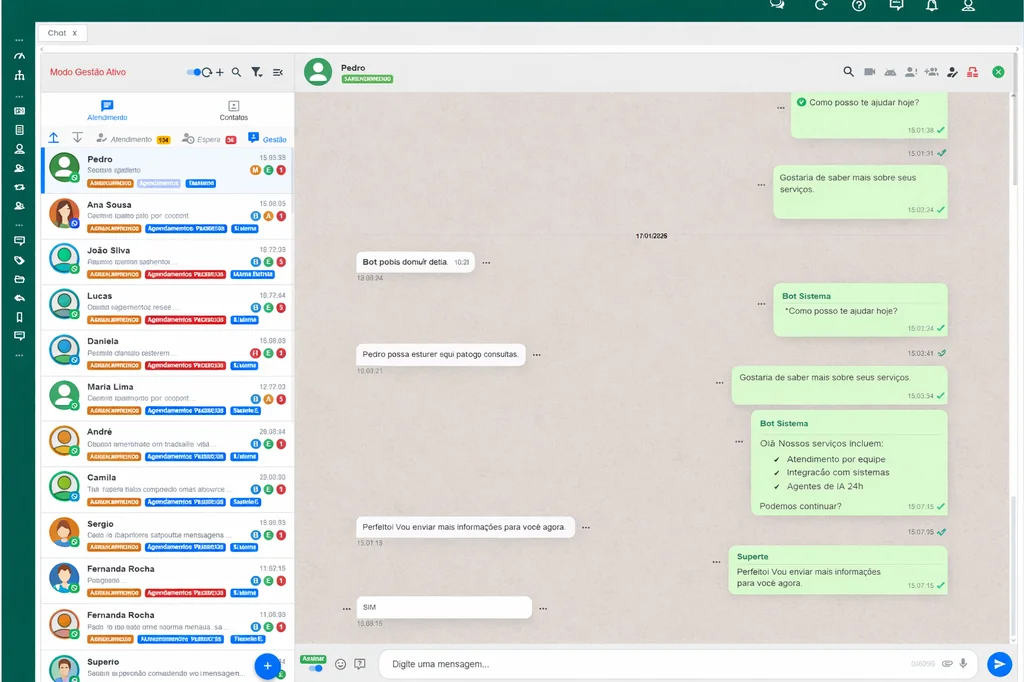The height and width of the screenshot is (682, 1024).
Task: Attach a file with the paperclip icon
Action: [947, 664]
